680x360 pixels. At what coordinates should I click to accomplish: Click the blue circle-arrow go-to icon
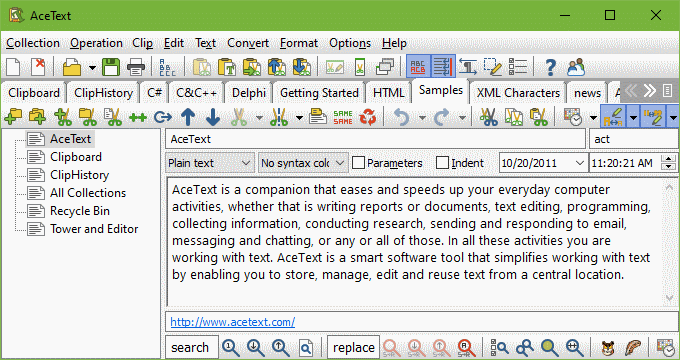pos(163,117)
